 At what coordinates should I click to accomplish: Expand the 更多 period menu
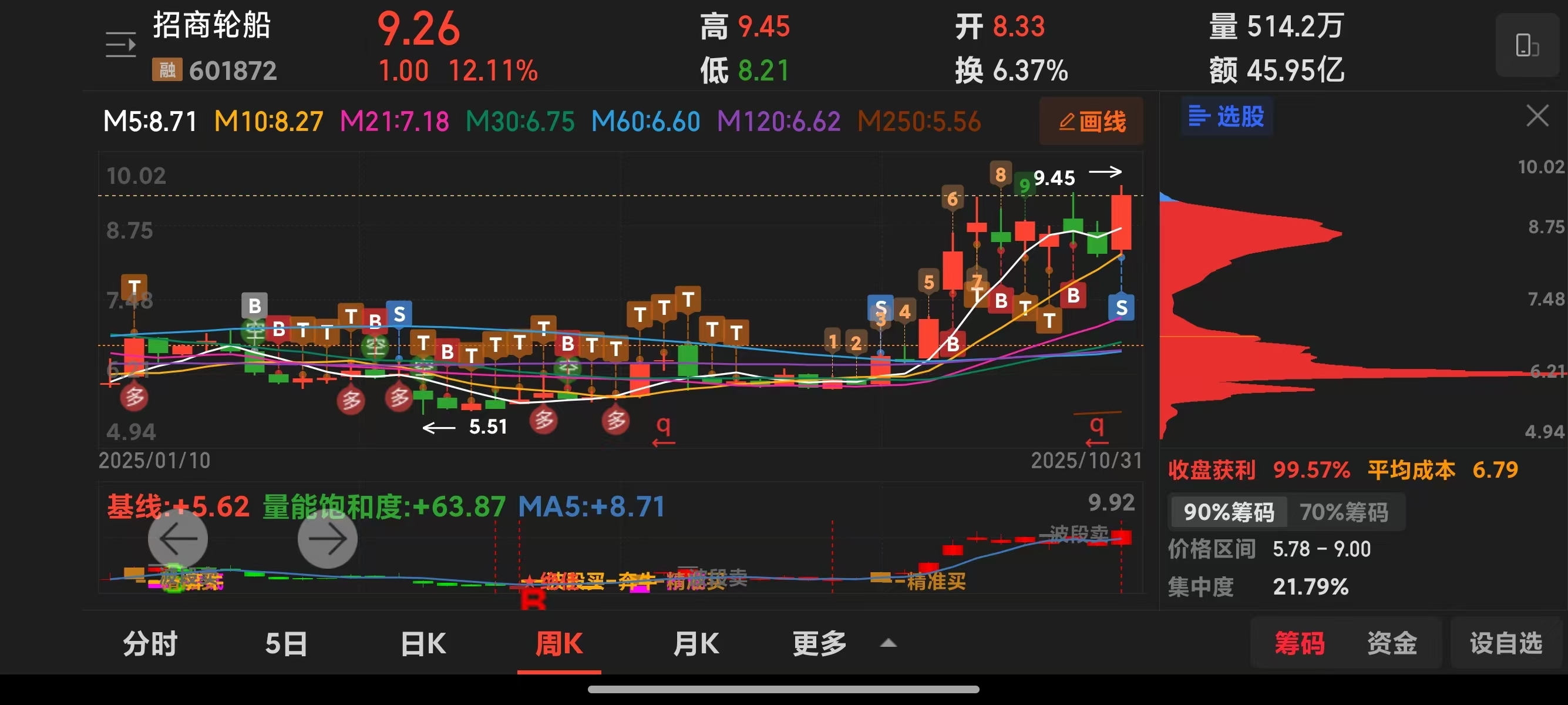click(x=819, y=643)
